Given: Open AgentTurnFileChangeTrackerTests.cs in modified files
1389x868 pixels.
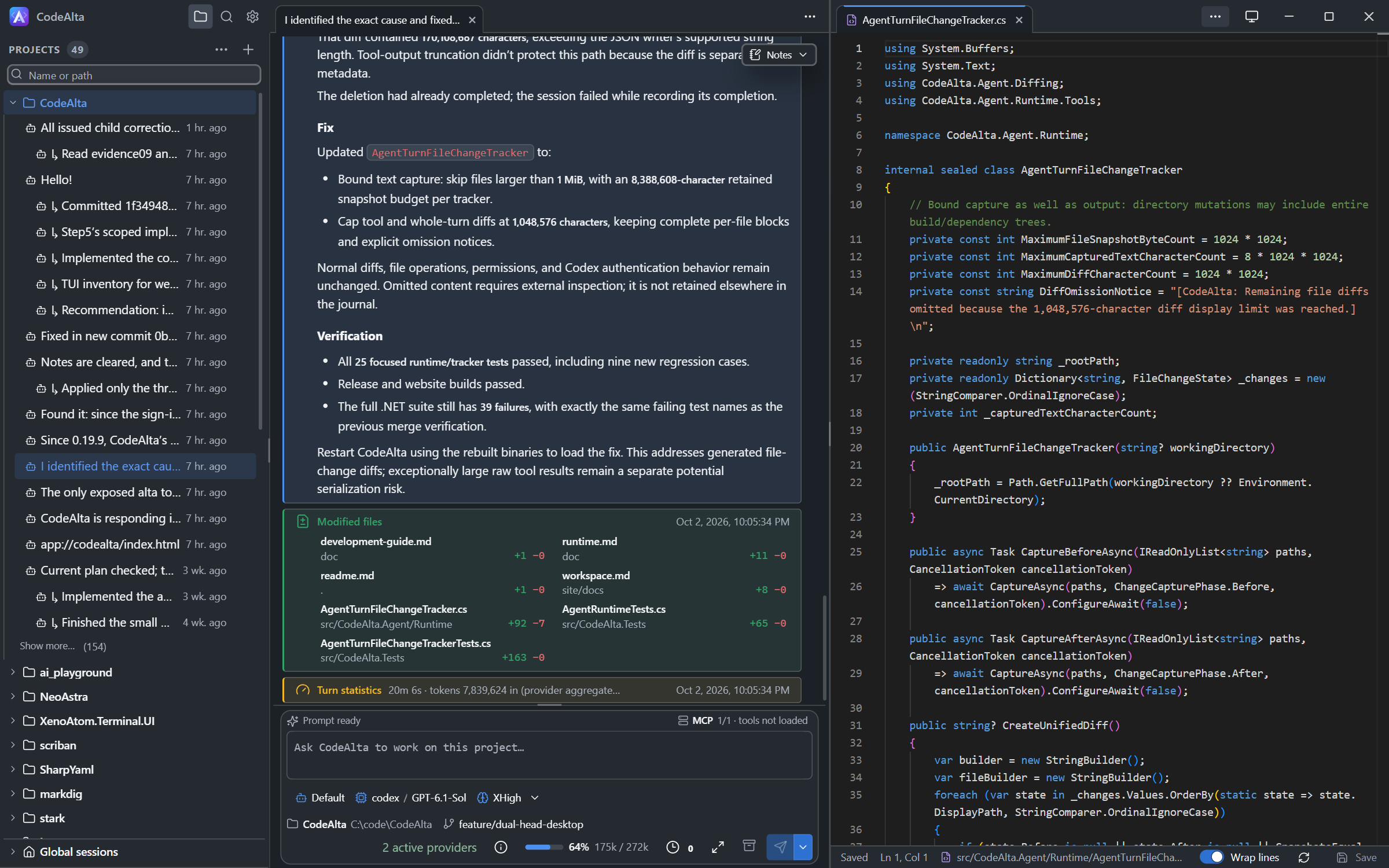Looking at the screenshot, I should tap(406, 643).
